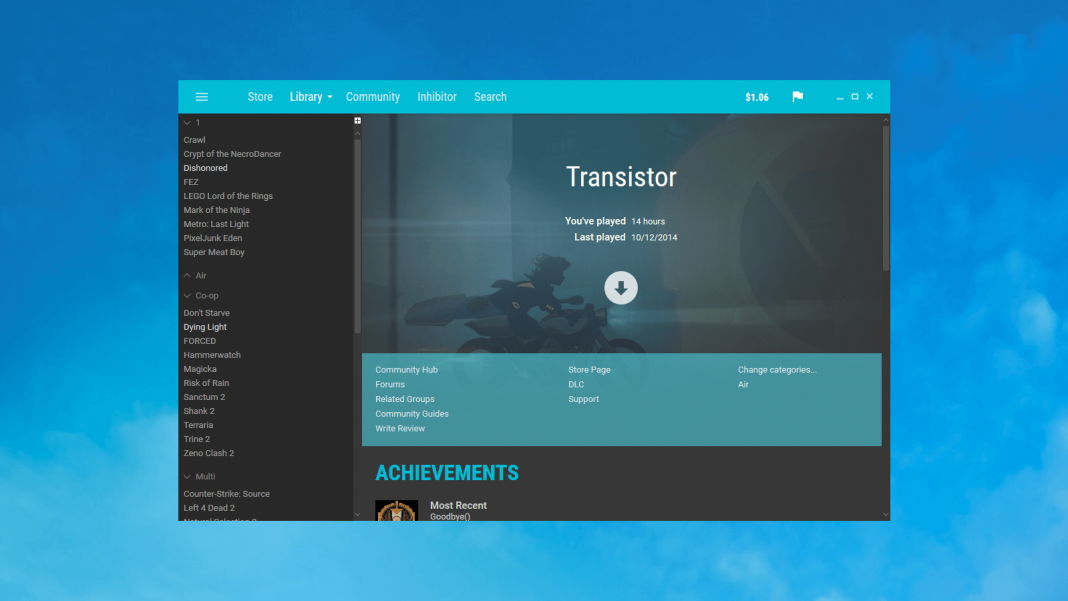Open the Support link
Viewport: 1068px width, 601px height.
tap(584, 399)
